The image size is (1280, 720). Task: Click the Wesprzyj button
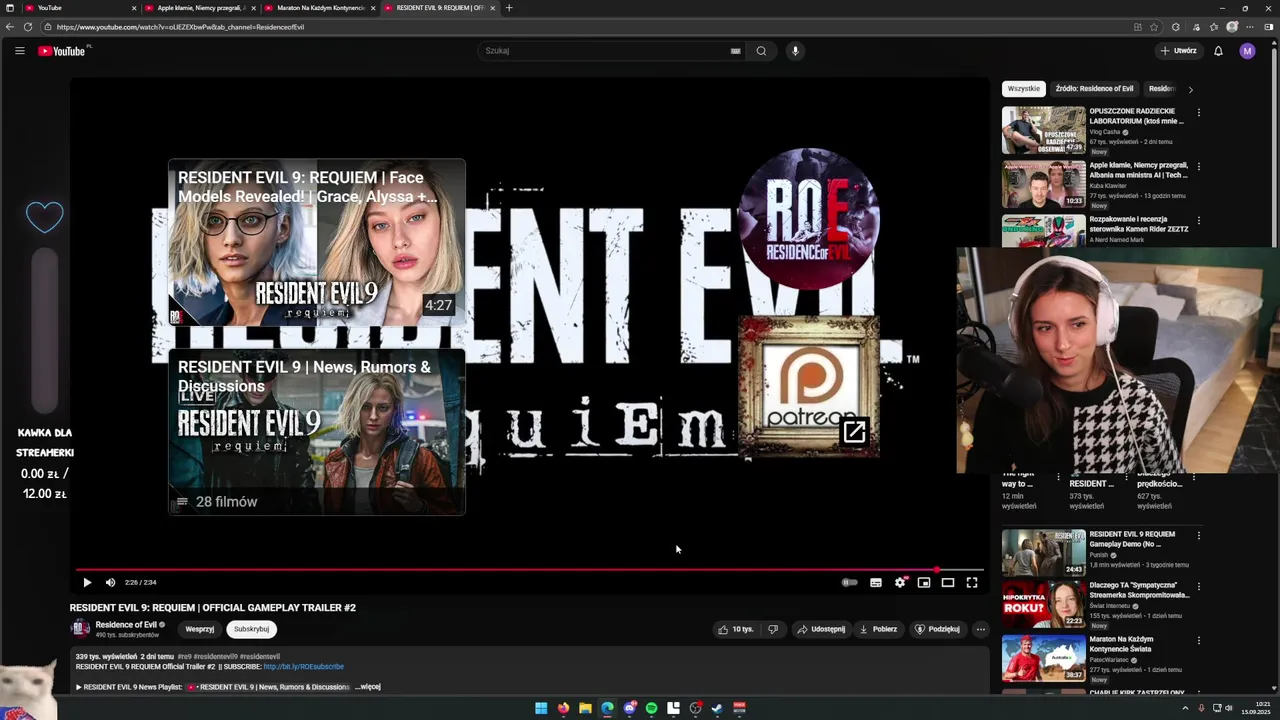200,629
